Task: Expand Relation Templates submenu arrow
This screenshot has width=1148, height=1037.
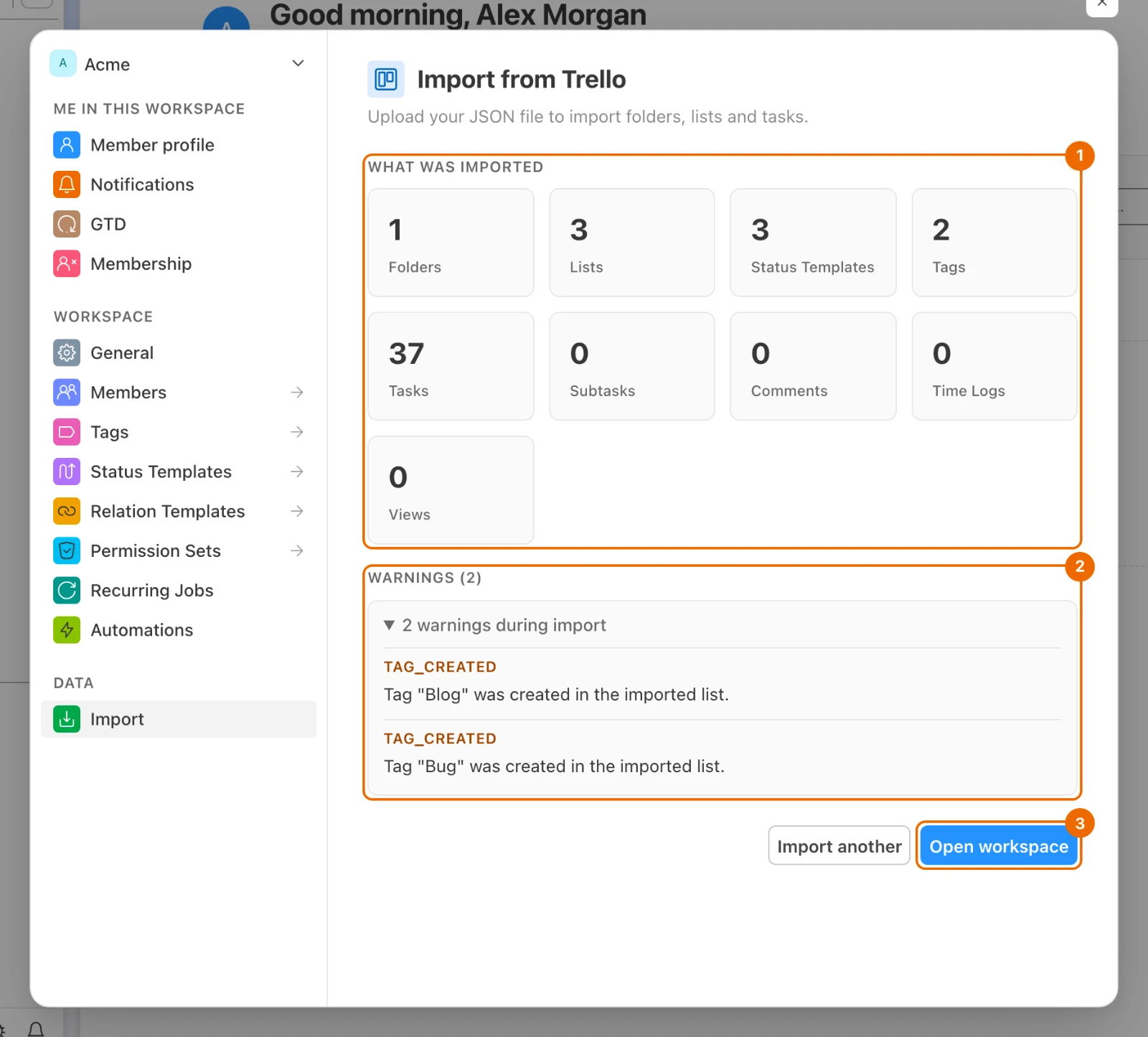Action: 297,511
